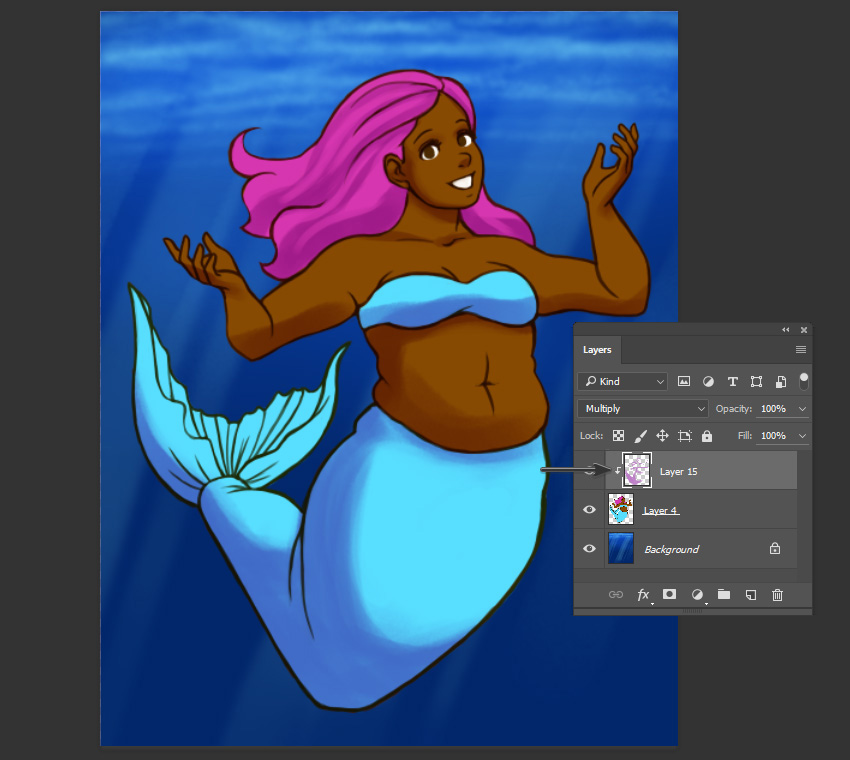Image resolution: width=850 pixels, height=760 pixels.
Task: Lock transparent pixels icon
Action: click(x=619, y=436)
